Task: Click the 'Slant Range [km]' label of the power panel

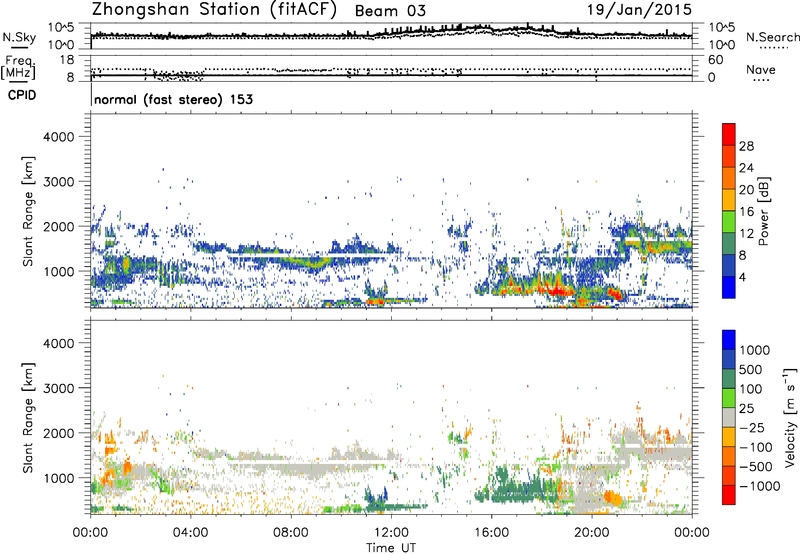Action: [x=28, y=211]
